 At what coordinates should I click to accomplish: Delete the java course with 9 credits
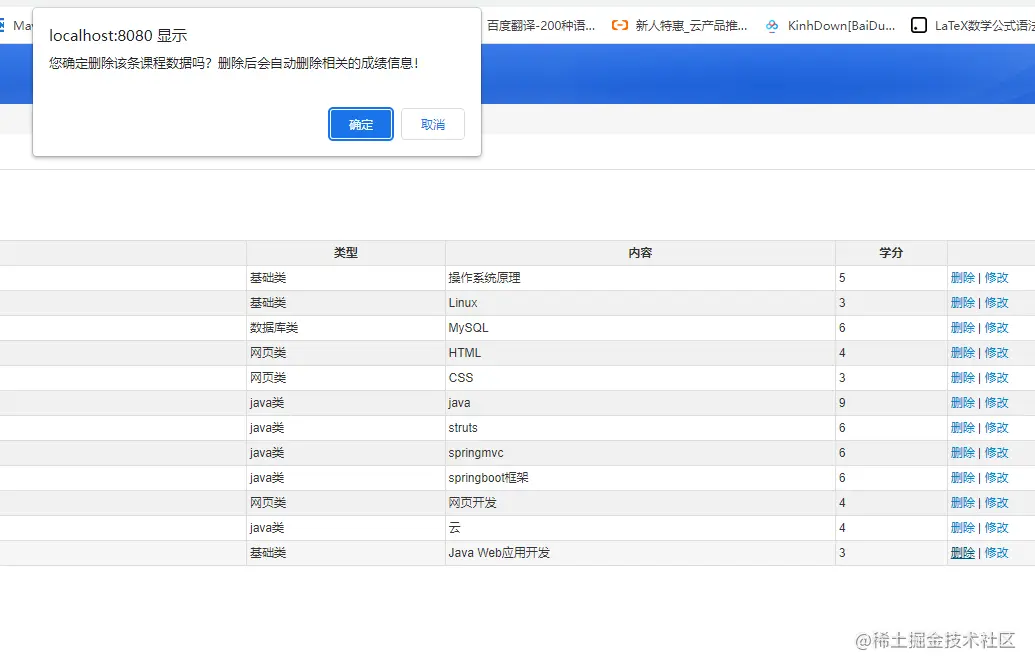pyautogui.click(x=962, y=403)
